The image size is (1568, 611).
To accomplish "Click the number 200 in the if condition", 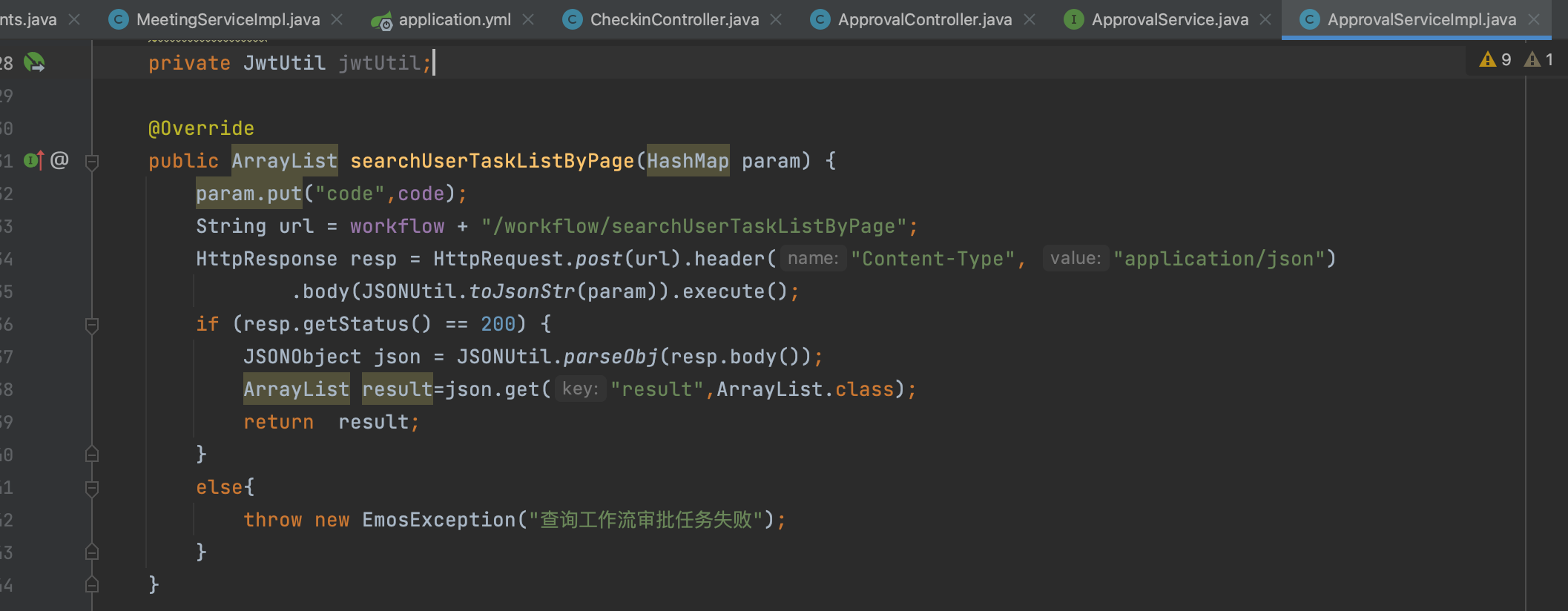I will [498, 324].
